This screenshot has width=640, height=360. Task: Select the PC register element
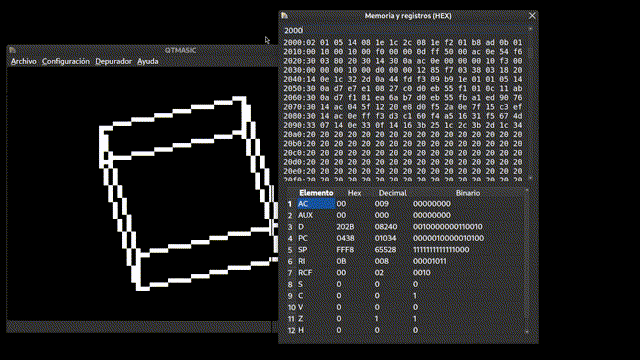coord(316,238)
